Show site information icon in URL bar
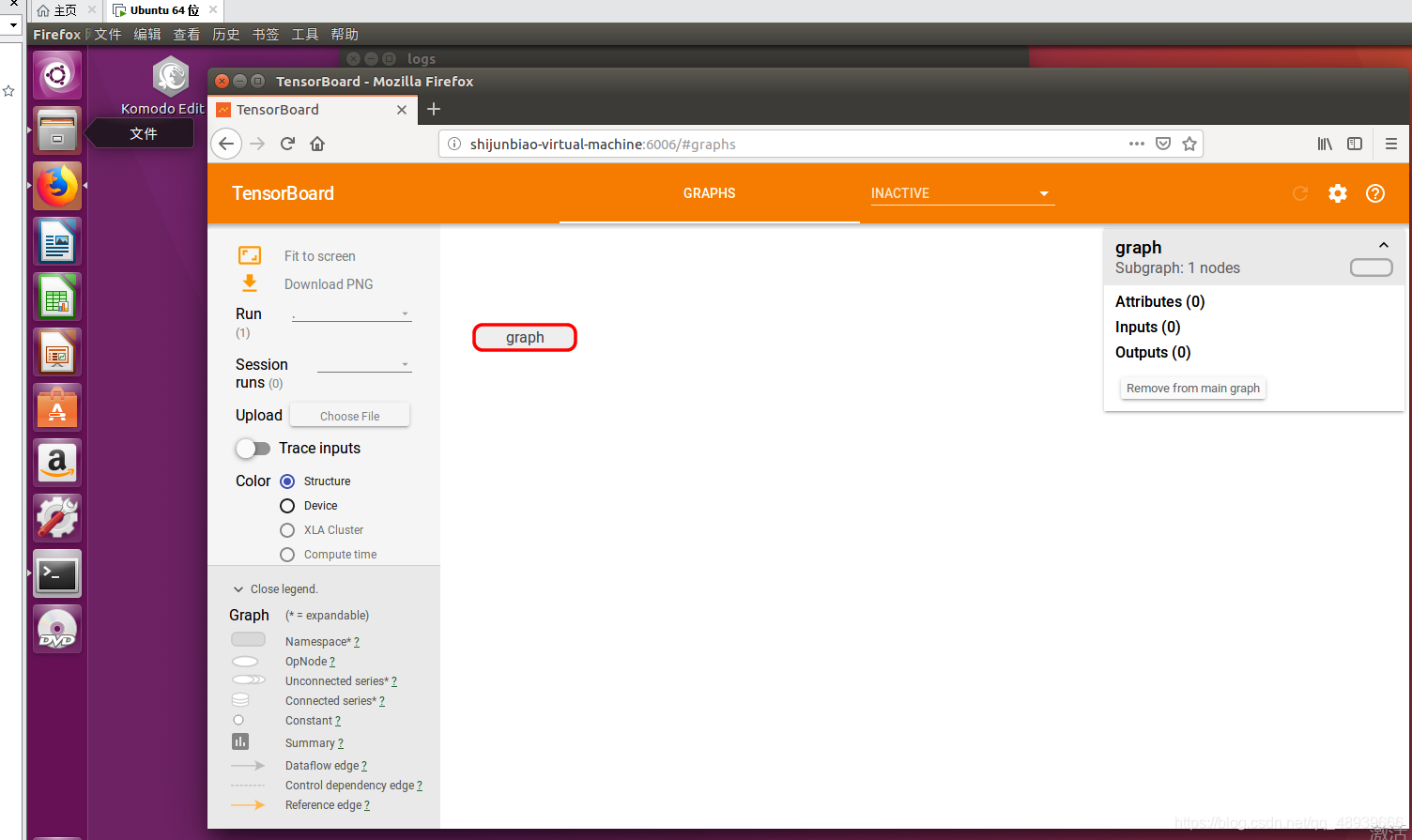 point(454,144)
